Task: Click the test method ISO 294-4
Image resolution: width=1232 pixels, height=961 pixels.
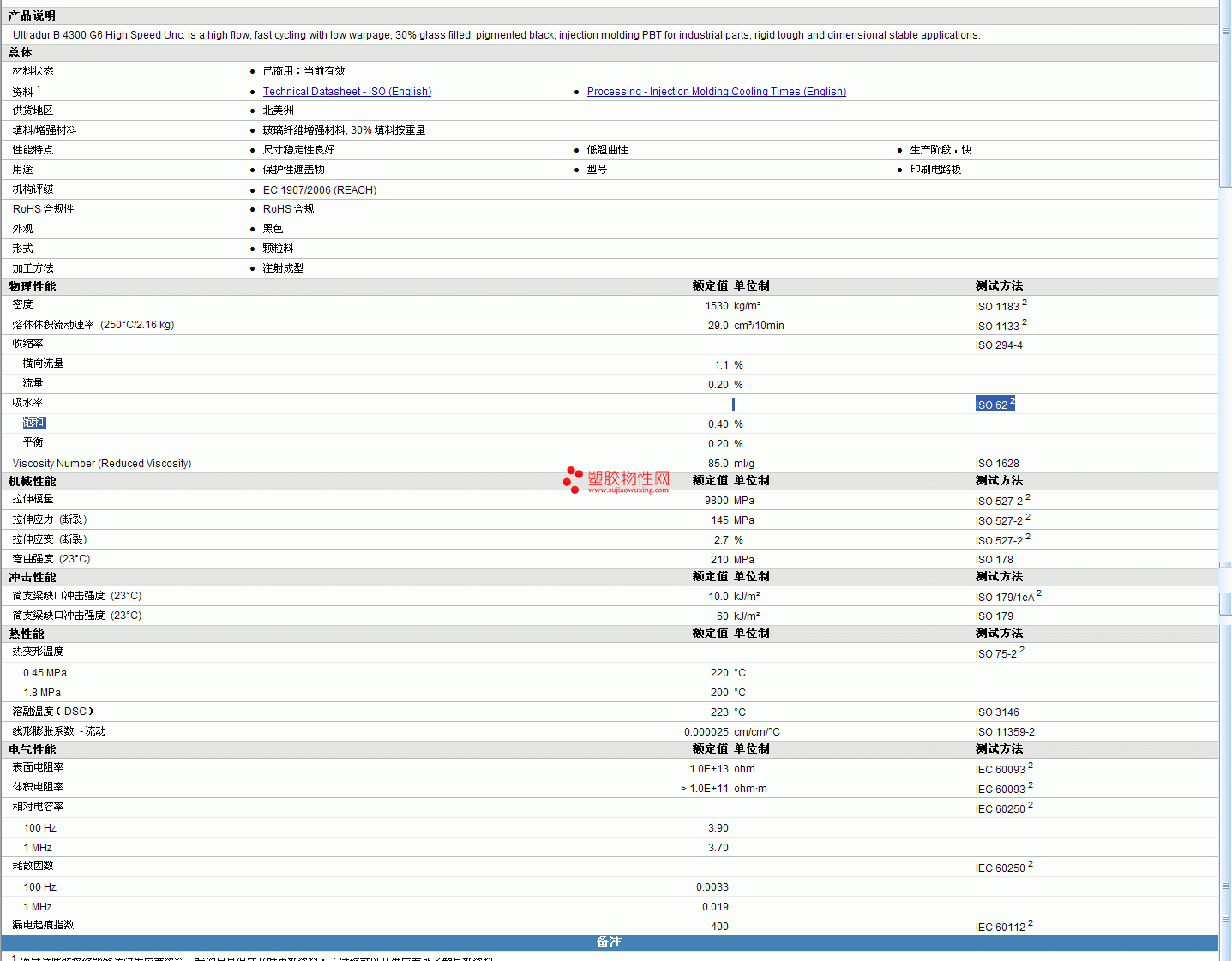Action: point(1000,345)
